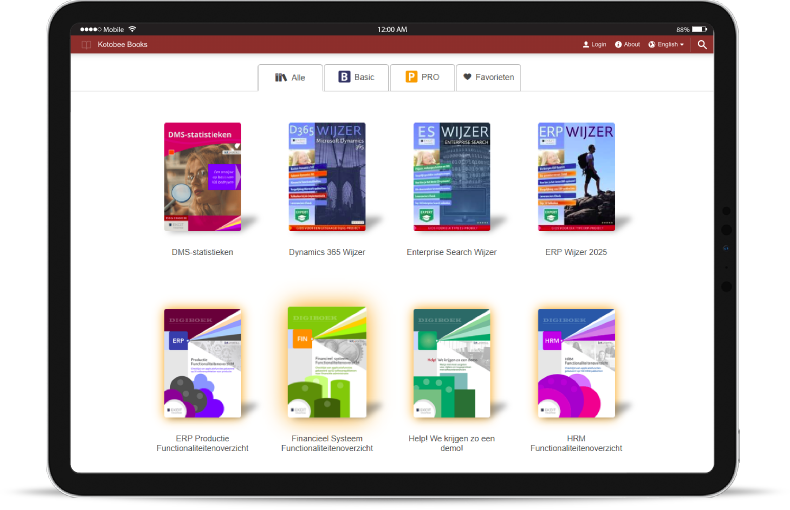This screenshot has height=510, width=790.
Task: Open the Enterprise Search Wijzer book cover
Action: tap(452, 177)
